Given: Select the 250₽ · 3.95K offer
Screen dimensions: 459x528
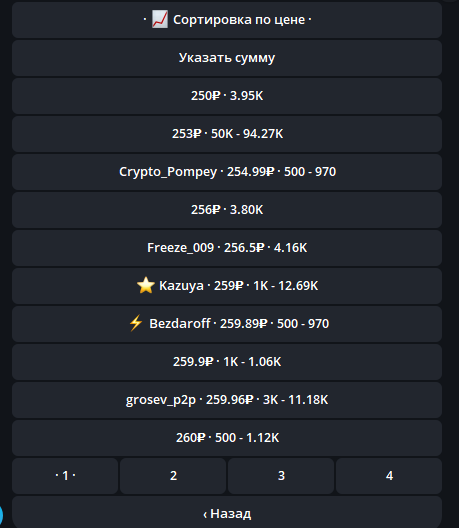Looking at the screenshot, I should click(x=227, y=96).
